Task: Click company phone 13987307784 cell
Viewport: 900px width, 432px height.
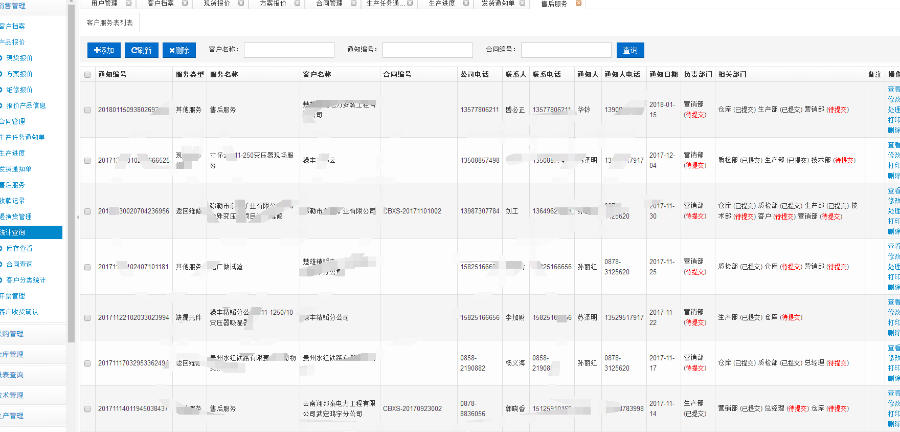Action: (x=480, y=211)
